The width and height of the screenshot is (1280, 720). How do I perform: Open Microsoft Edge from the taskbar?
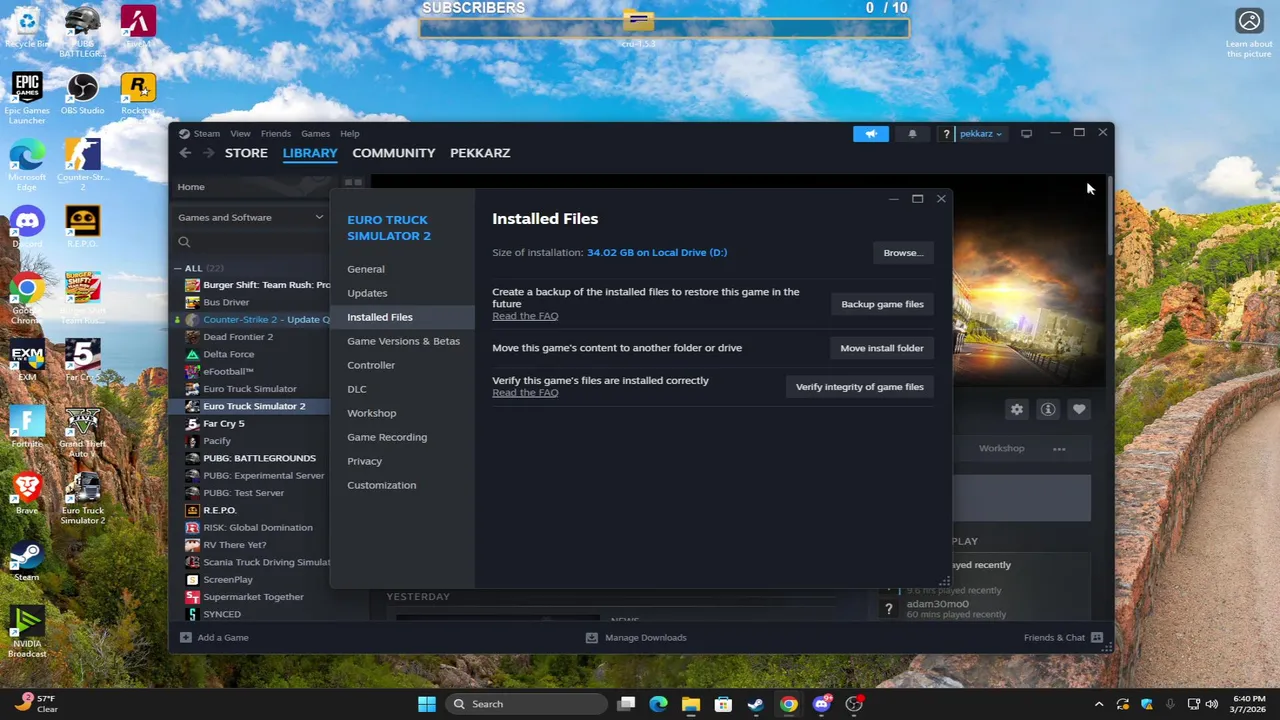[x=658, y=704]
